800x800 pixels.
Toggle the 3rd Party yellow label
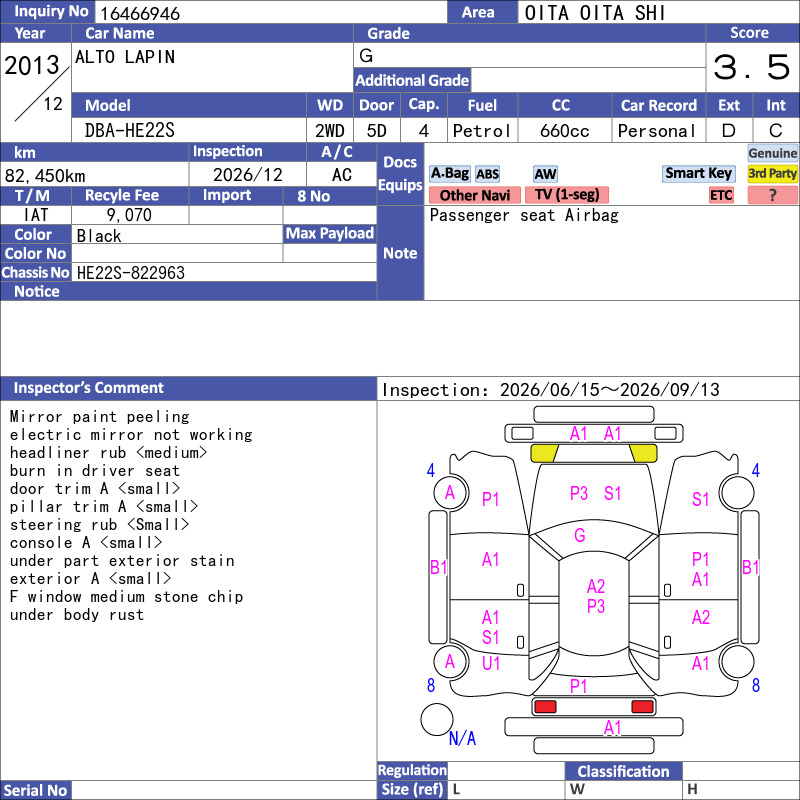[x=772, y=173]
